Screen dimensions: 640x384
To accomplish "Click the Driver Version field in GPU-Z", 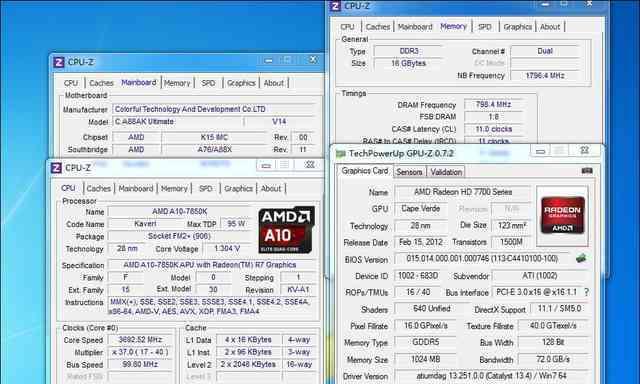I will [x=491, y=375].
